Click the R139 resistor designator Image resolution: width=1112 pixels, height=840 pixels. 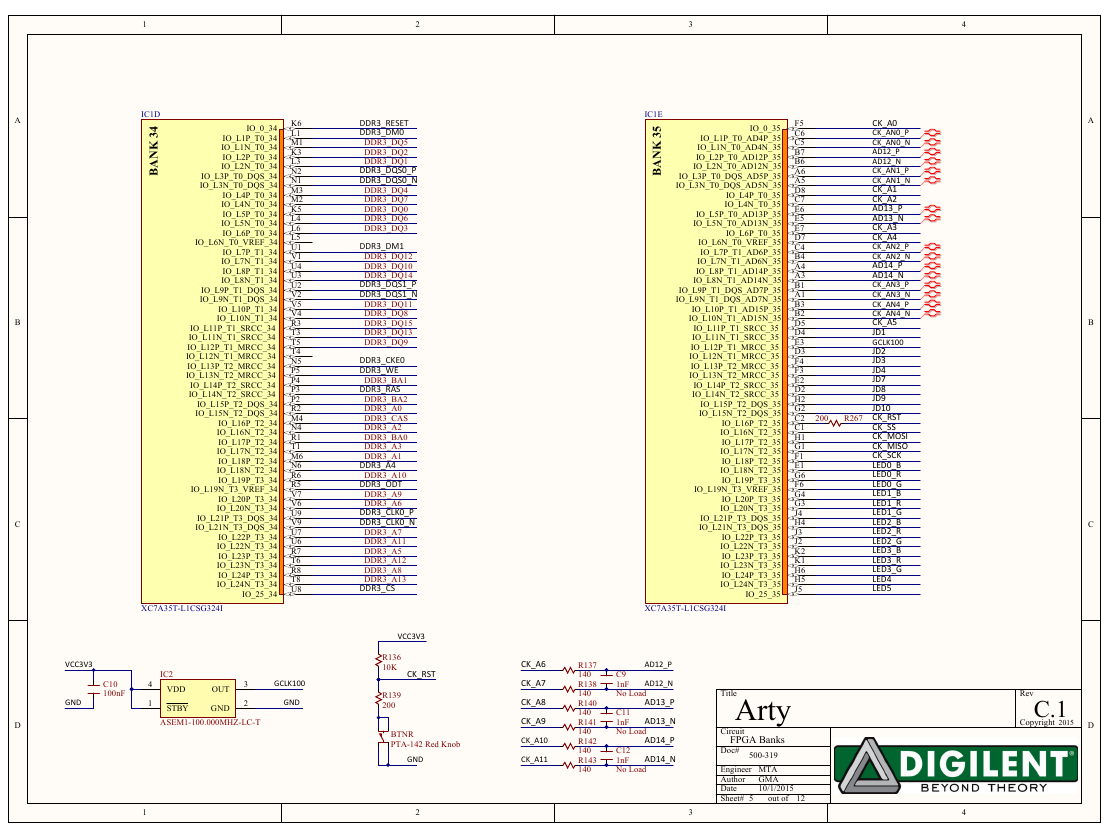click(391, 696)
